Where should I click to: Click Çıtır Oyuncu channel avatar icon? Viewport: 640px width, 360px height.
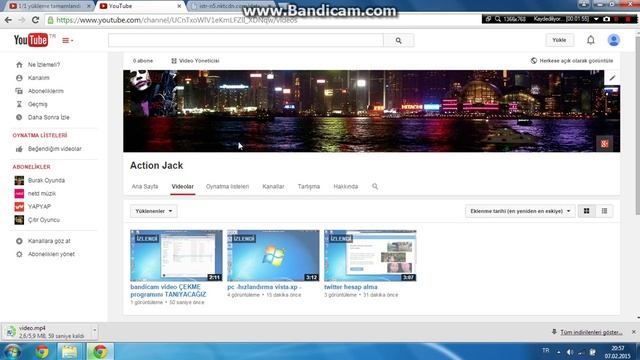click(19, 220)
